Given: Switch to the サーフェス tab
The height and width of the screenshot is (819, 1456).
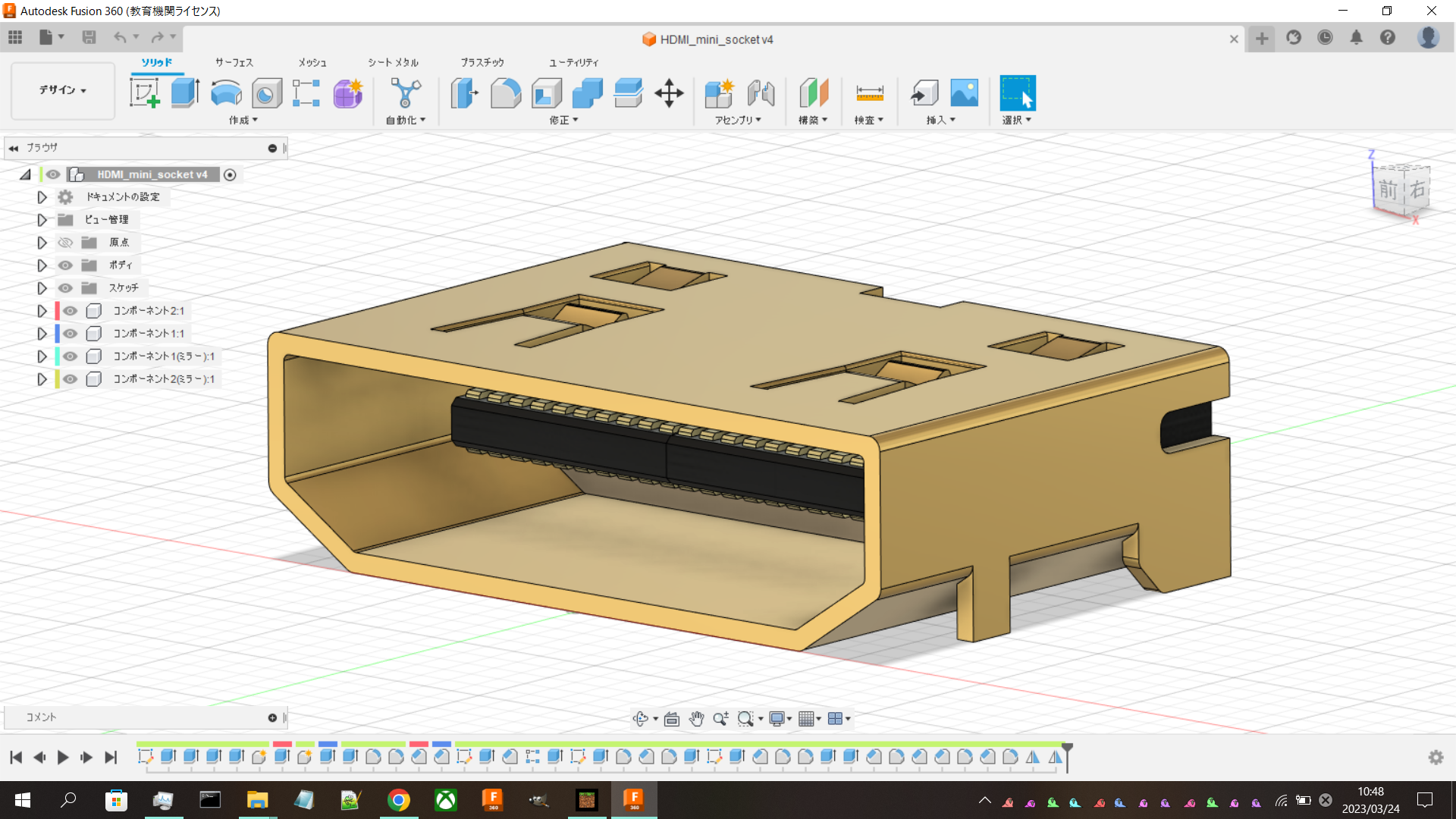Looking at the screenshot, I should click(234, 62).
